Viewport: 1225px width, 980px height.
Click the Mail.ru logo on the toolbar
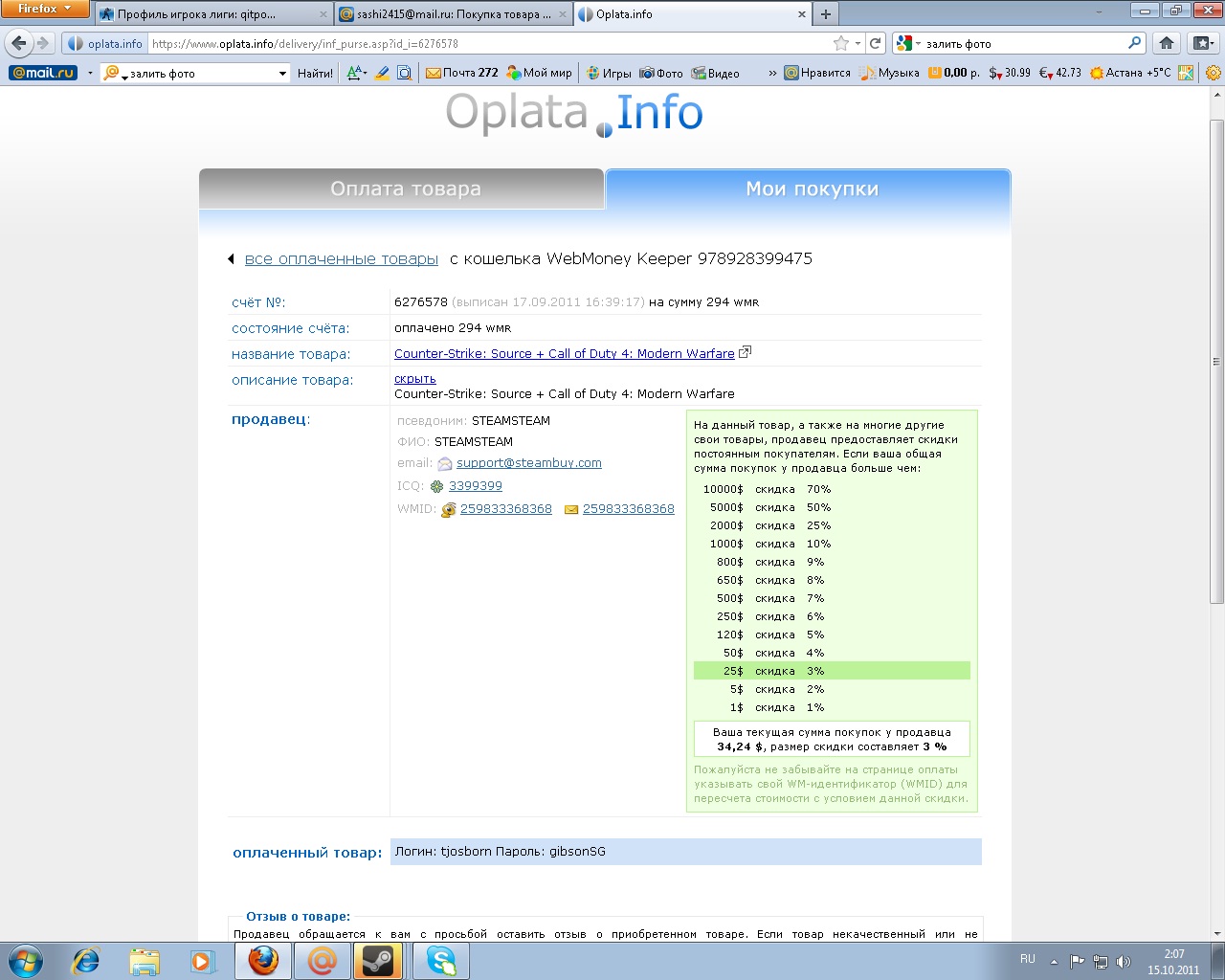click(42, 73)
